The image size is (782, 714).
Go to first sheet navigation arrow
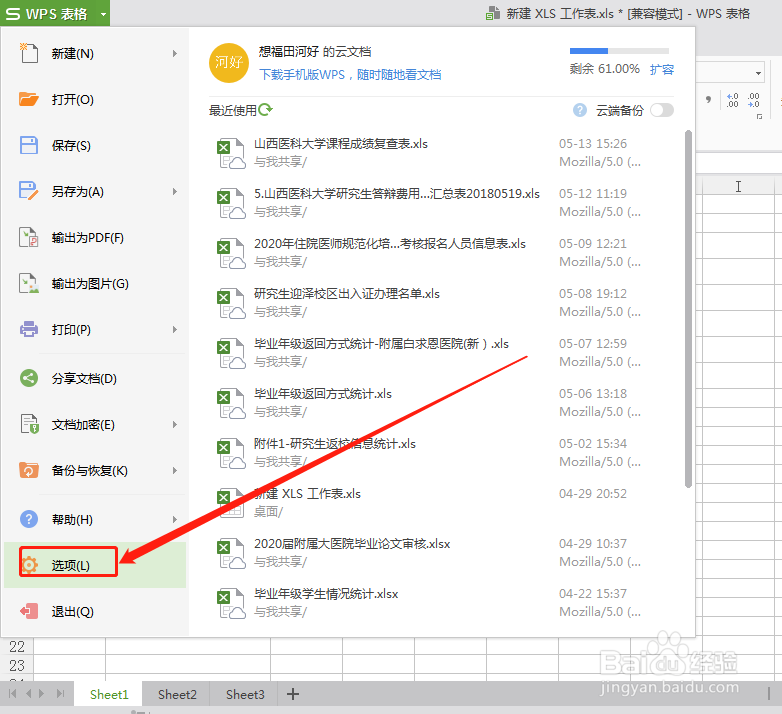[13, 694]
